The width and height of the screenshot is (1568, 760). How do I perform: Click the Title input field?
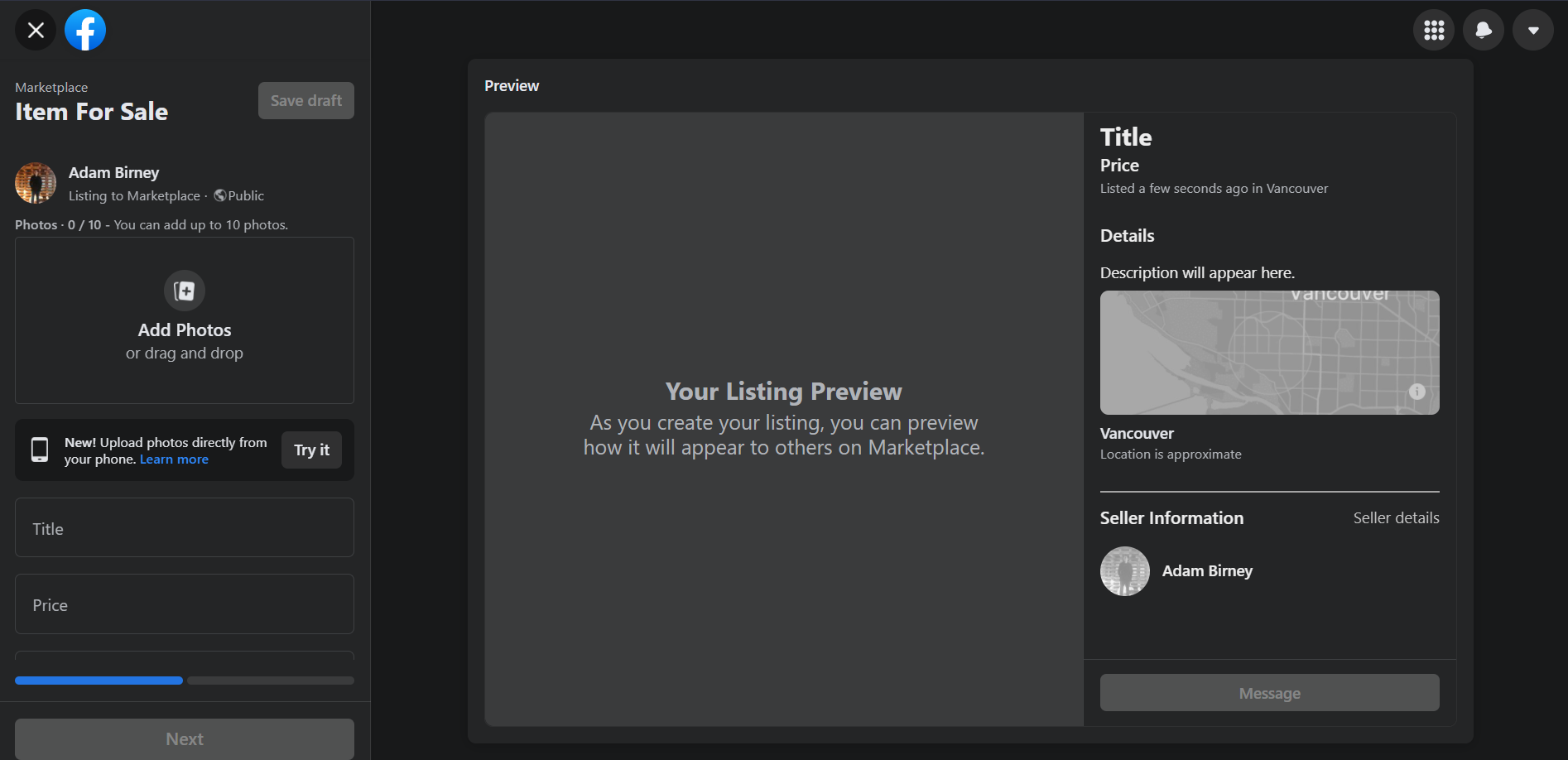[x=185, y=527]
